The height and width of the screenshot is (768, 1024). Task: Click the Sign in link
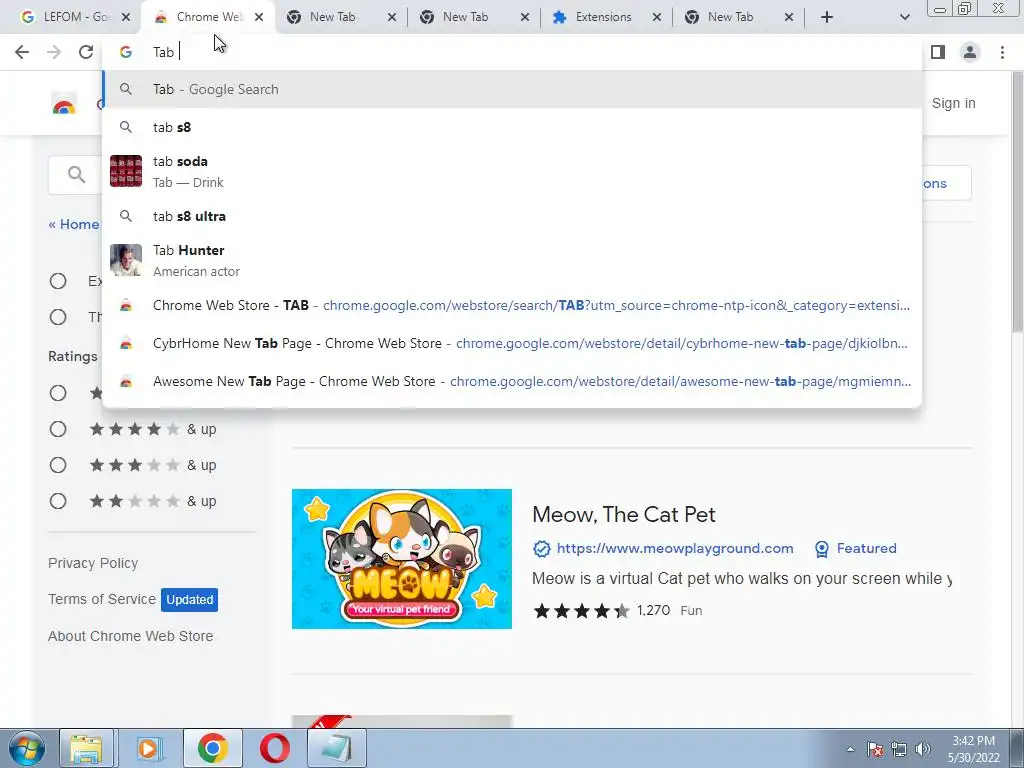tap(953, 103)
